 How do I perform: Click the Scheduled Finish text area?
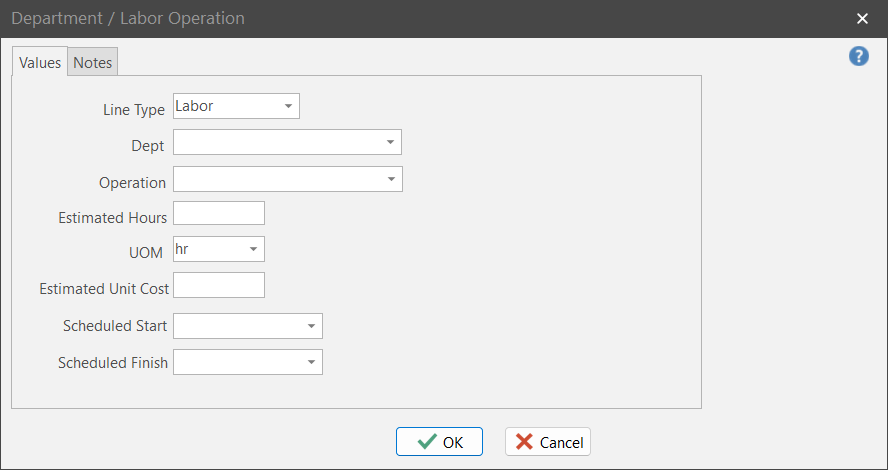pyautogui.click(x=237, y=362)
